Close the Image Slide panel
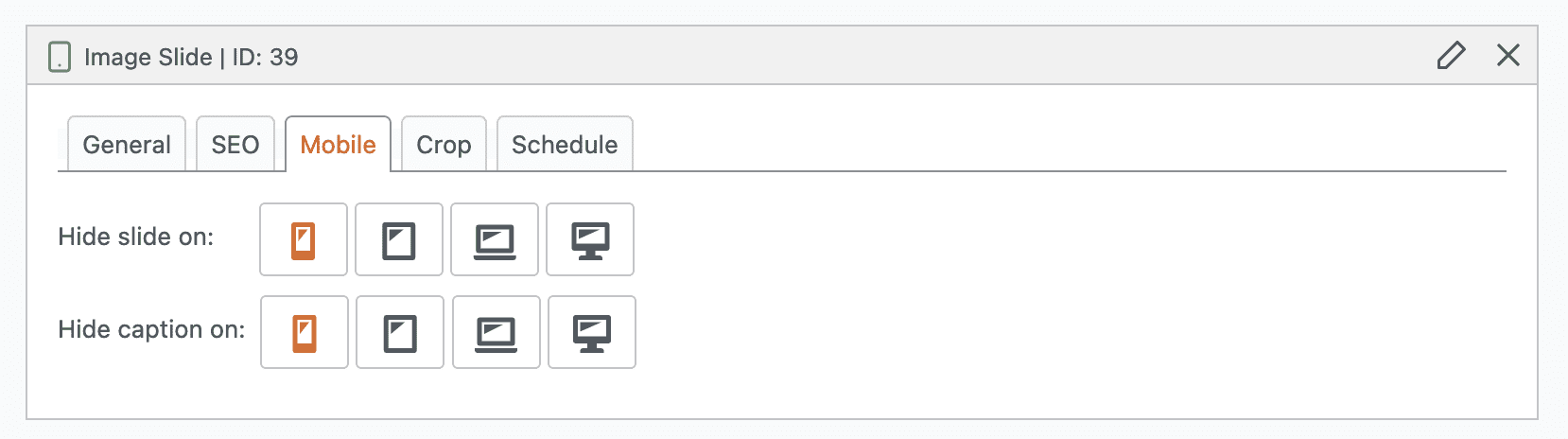 coord(1508,56)
